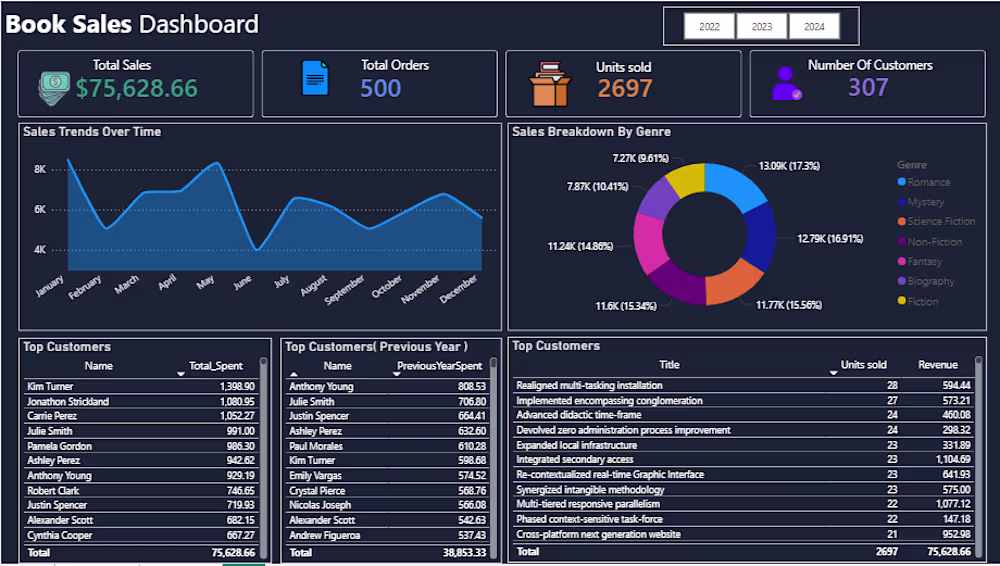This screenshot has height=566, width=1000.
Task: Click the Previous Year table scrollbar
Action: coord(493,458)
